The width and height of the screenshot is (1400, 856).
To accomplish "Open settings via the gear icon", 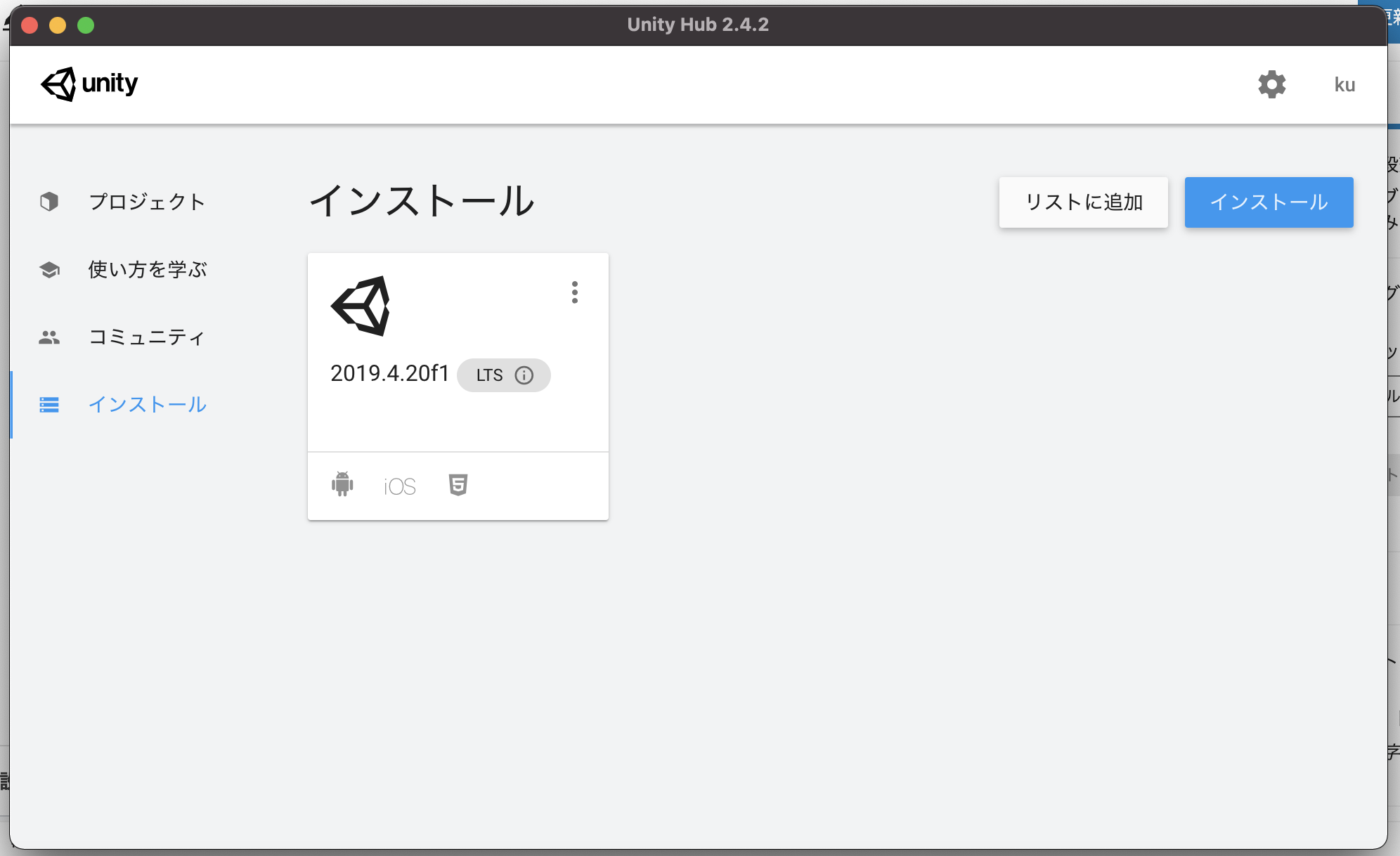I will (1271, 84).
